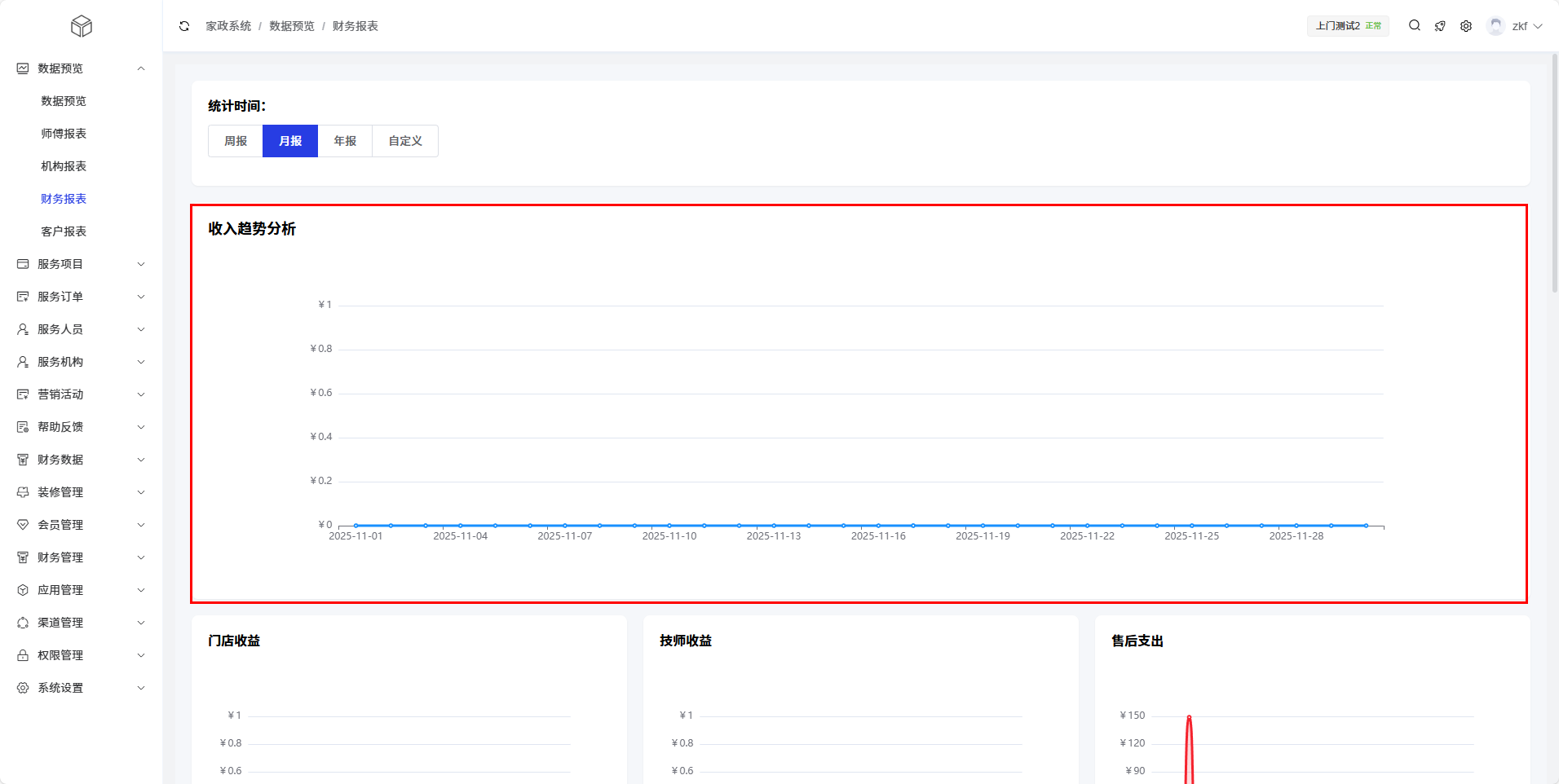Viewport: 1559px width, 784px height.
Task: Click the user avatar icon
Action: 1495,26
